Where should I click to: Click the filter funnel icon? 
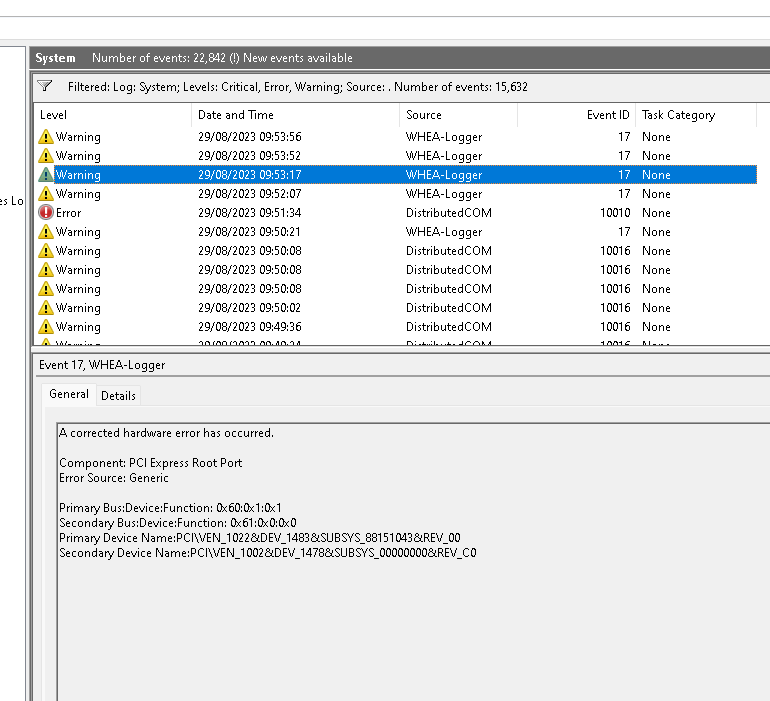coord(45,86)
